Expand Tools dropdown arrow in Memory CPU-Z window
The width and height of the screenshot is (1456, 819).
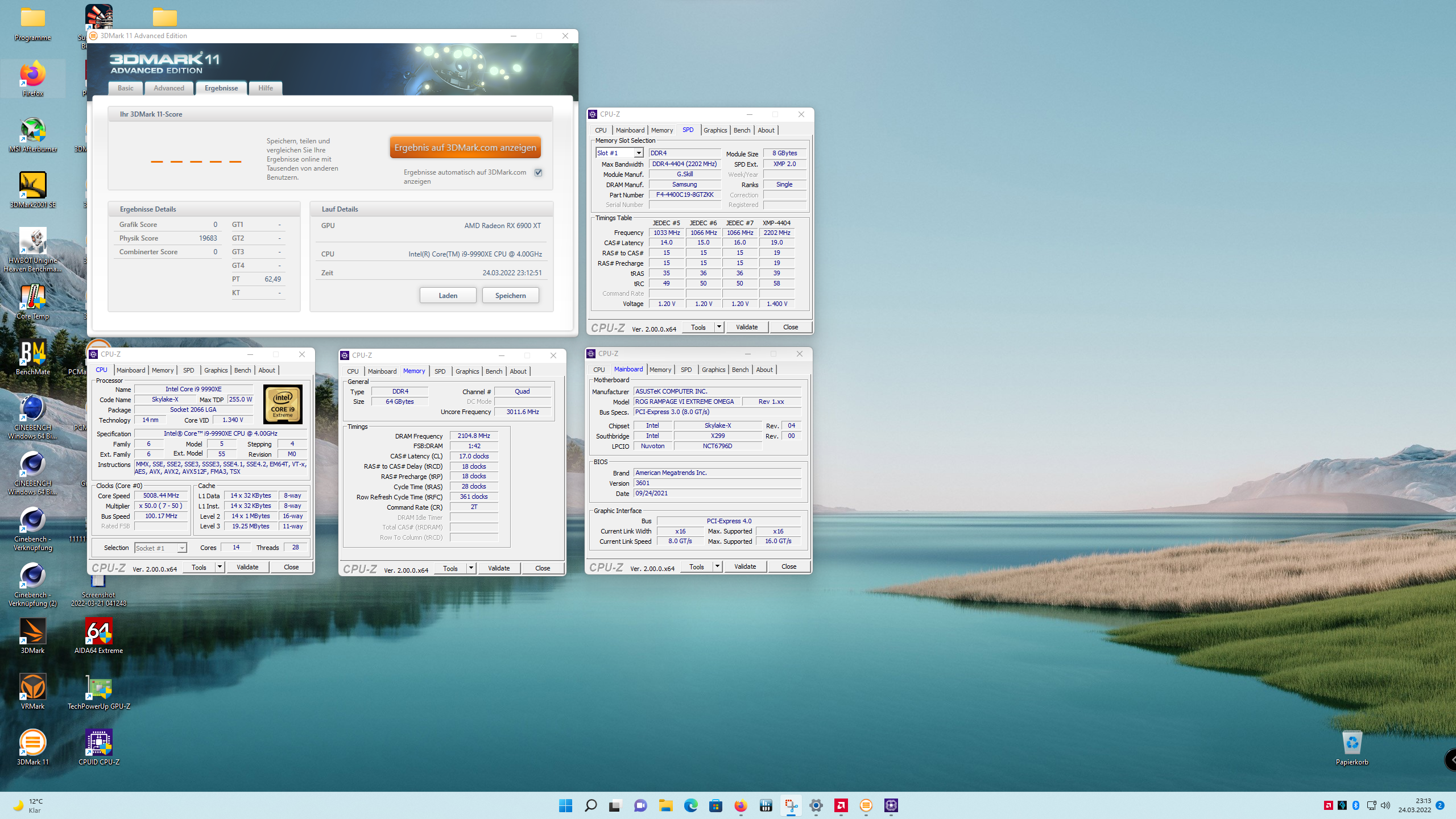point(471,568)
